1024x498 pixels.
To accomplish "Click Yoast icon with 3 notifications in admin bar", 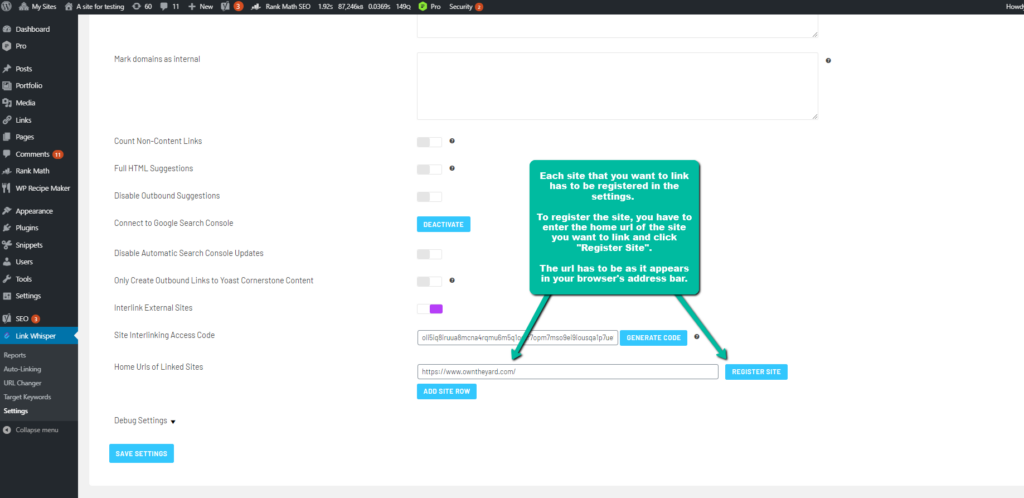I will pyautogui.click(x=232, y=7).
